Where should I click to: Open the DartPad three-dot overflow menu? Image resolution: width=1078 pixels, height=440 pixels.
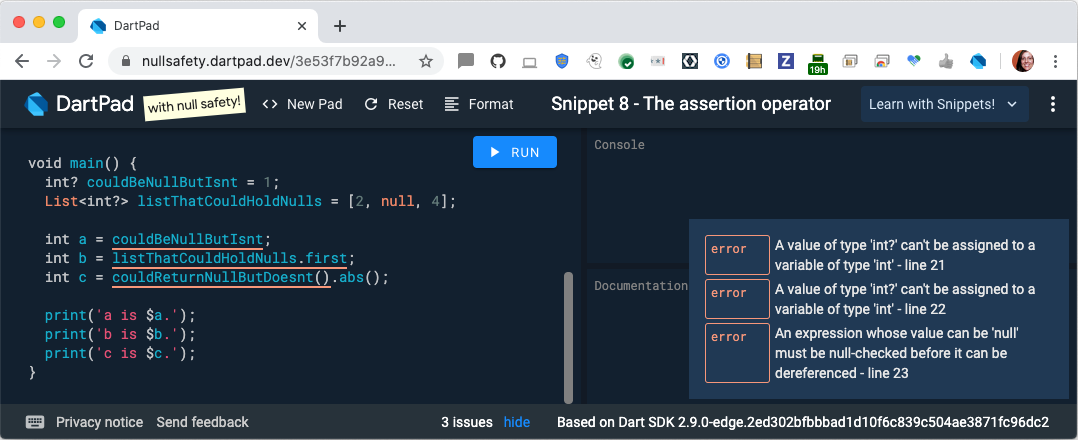[x=1052, y=104]
